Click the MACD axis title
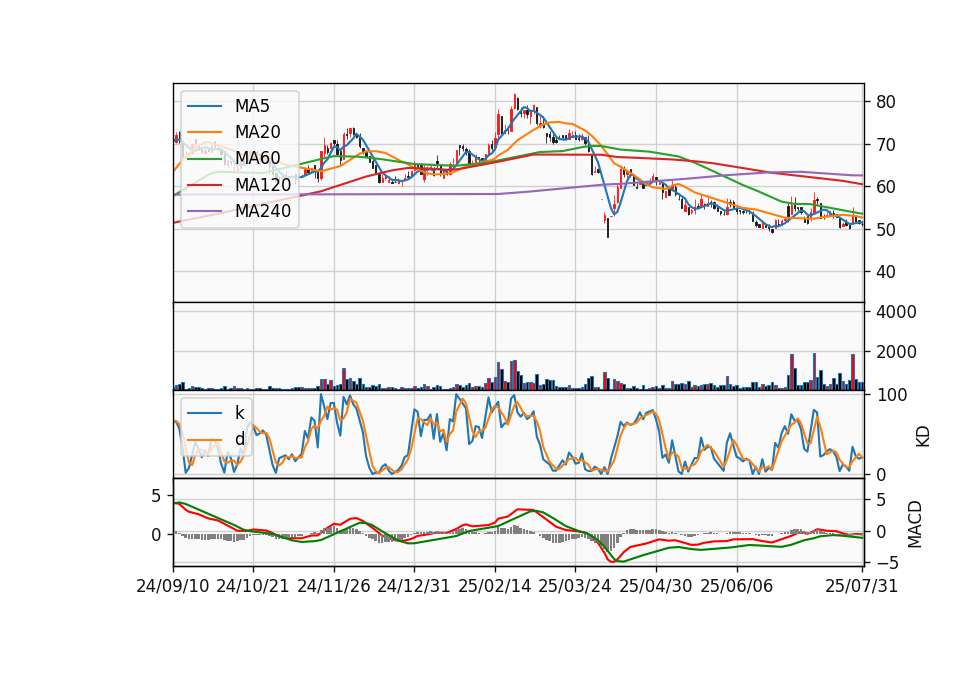Screen dimensions: 960x690 coord(915,524)
